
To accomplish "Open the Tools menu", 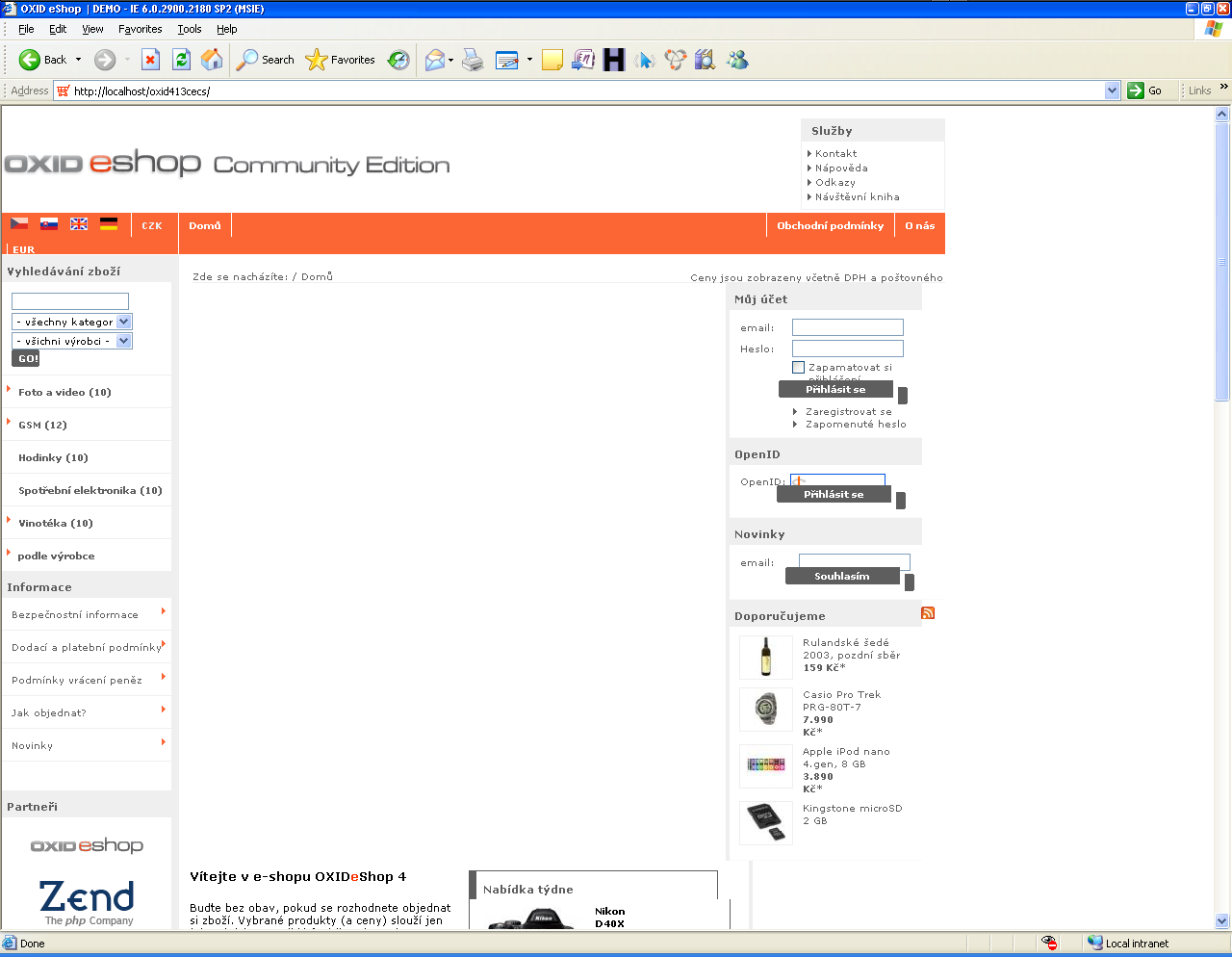I will point(189,29).
